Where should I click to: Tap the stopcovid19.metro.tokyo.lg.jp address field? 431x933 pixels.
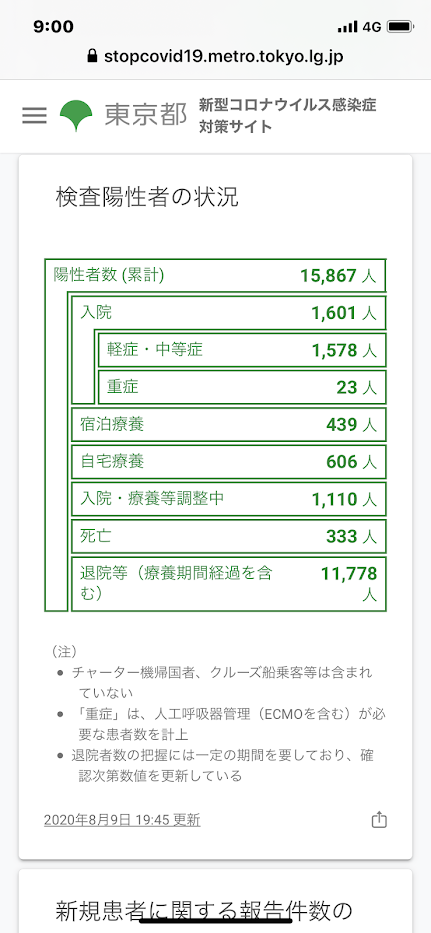click(216, 57)
